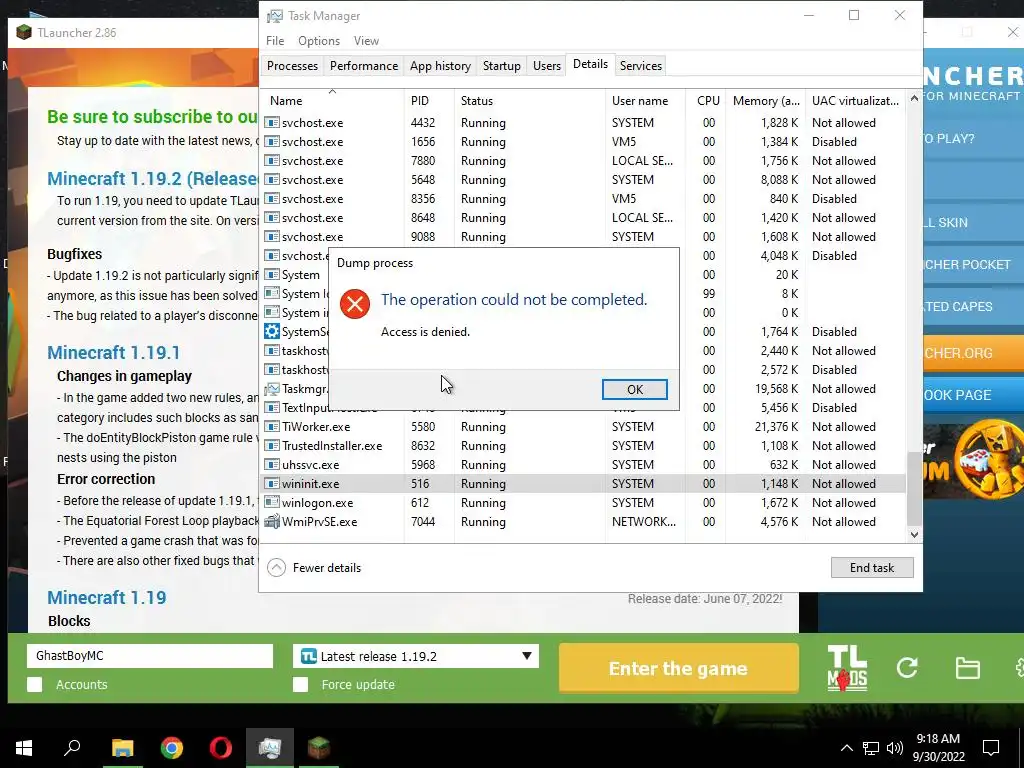Image resolution: width=1024 pixels, height=768 pixels.
Task: Select the TiWorker.exe process row
Action: pyautogui.click(x=584, y=427)
